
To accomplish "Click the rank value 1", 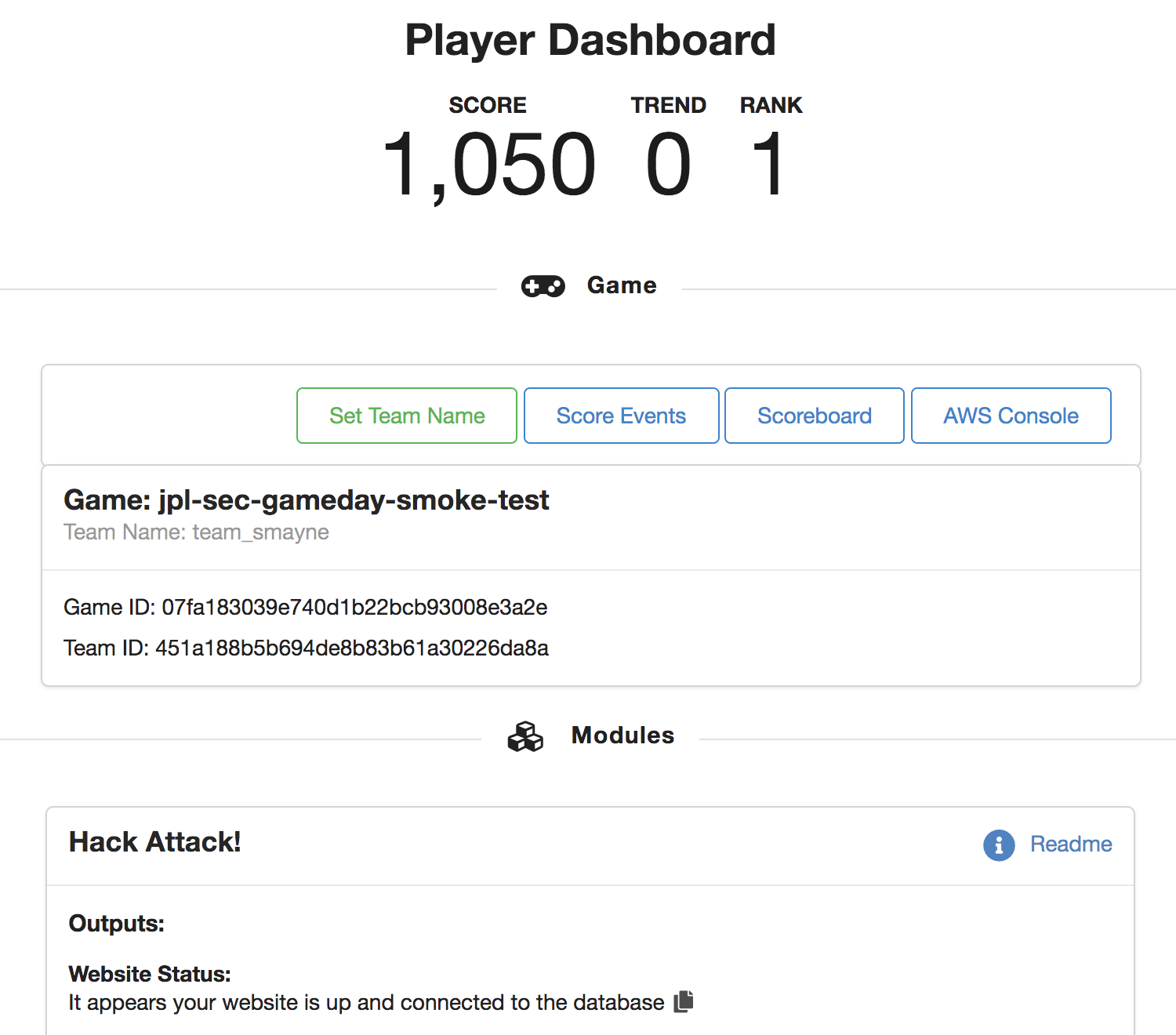I will 768,165.
